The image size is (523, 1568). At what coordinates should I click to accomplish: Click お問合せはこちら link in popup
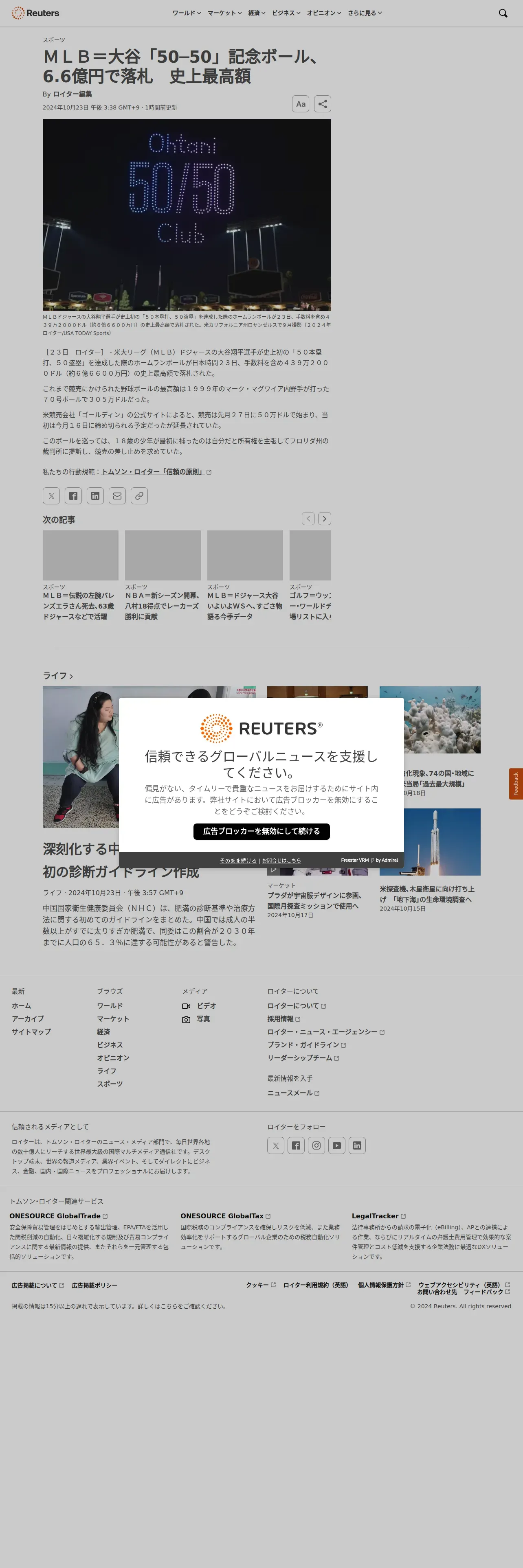point(281,860)
